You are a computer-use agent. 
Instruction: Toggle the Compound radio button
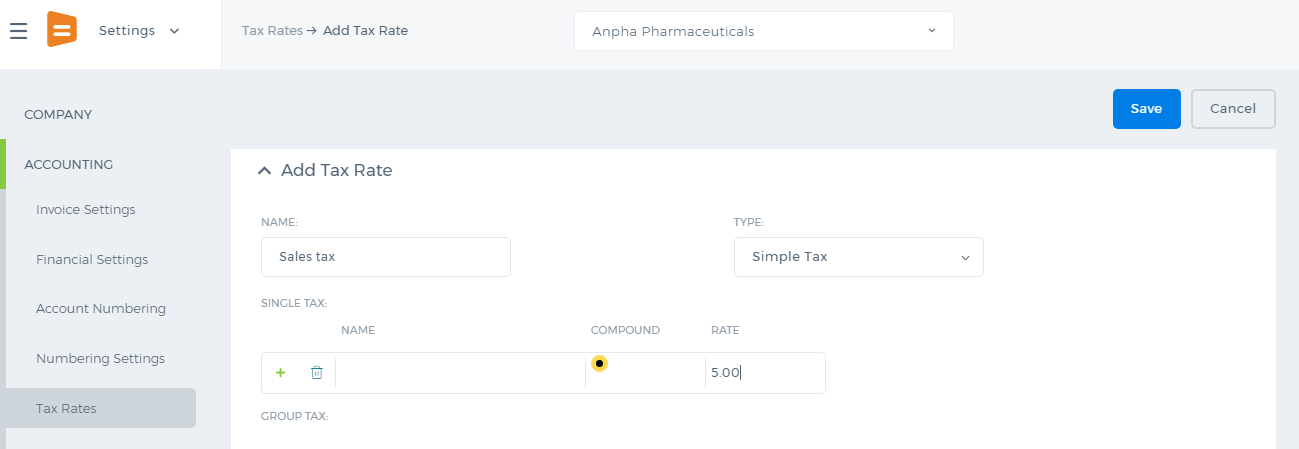click(x=599, y=363)
